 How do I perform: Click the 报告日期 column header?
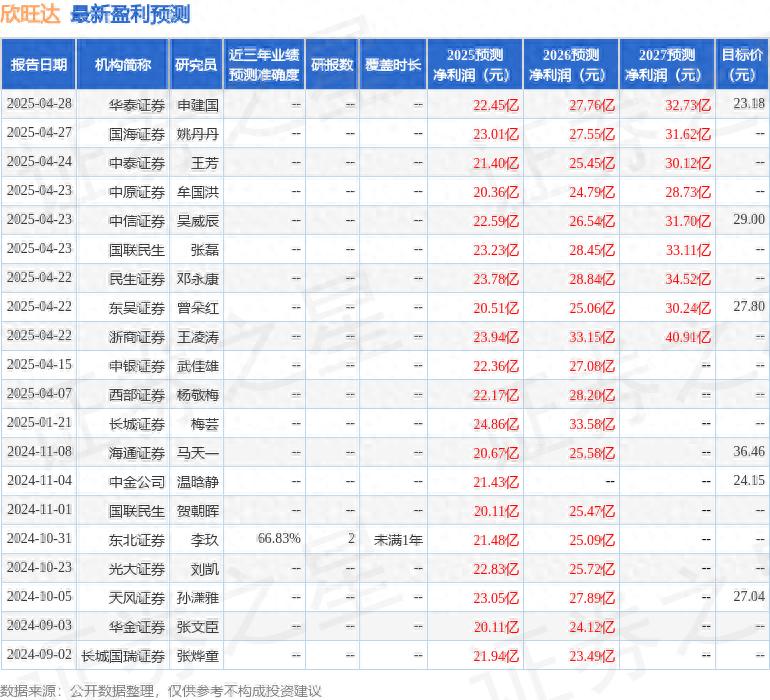pyautogui.click(x=39, y=64)
